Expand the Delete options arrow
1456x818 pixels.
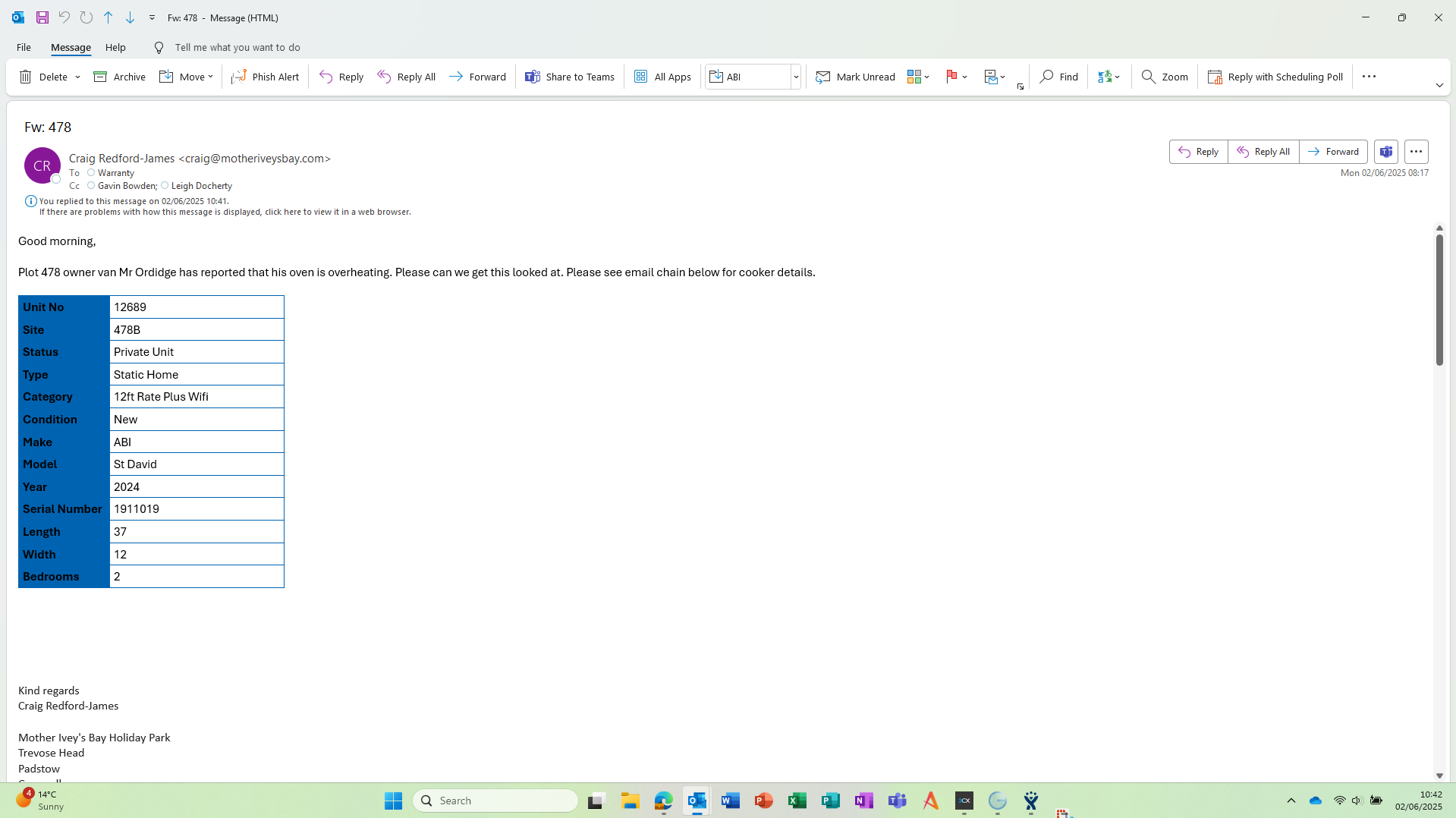click(x=77, y=77)
